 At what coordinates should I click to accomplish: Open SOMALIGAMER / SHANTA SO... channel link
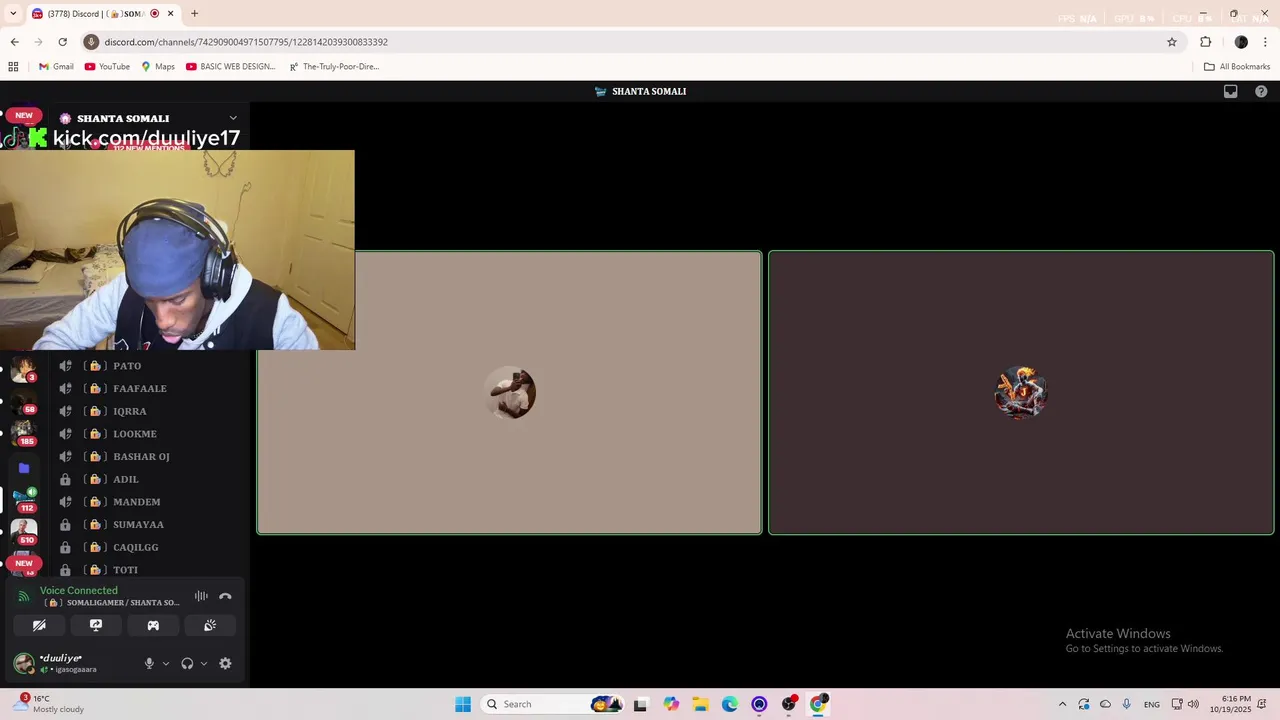click(113, 603)
